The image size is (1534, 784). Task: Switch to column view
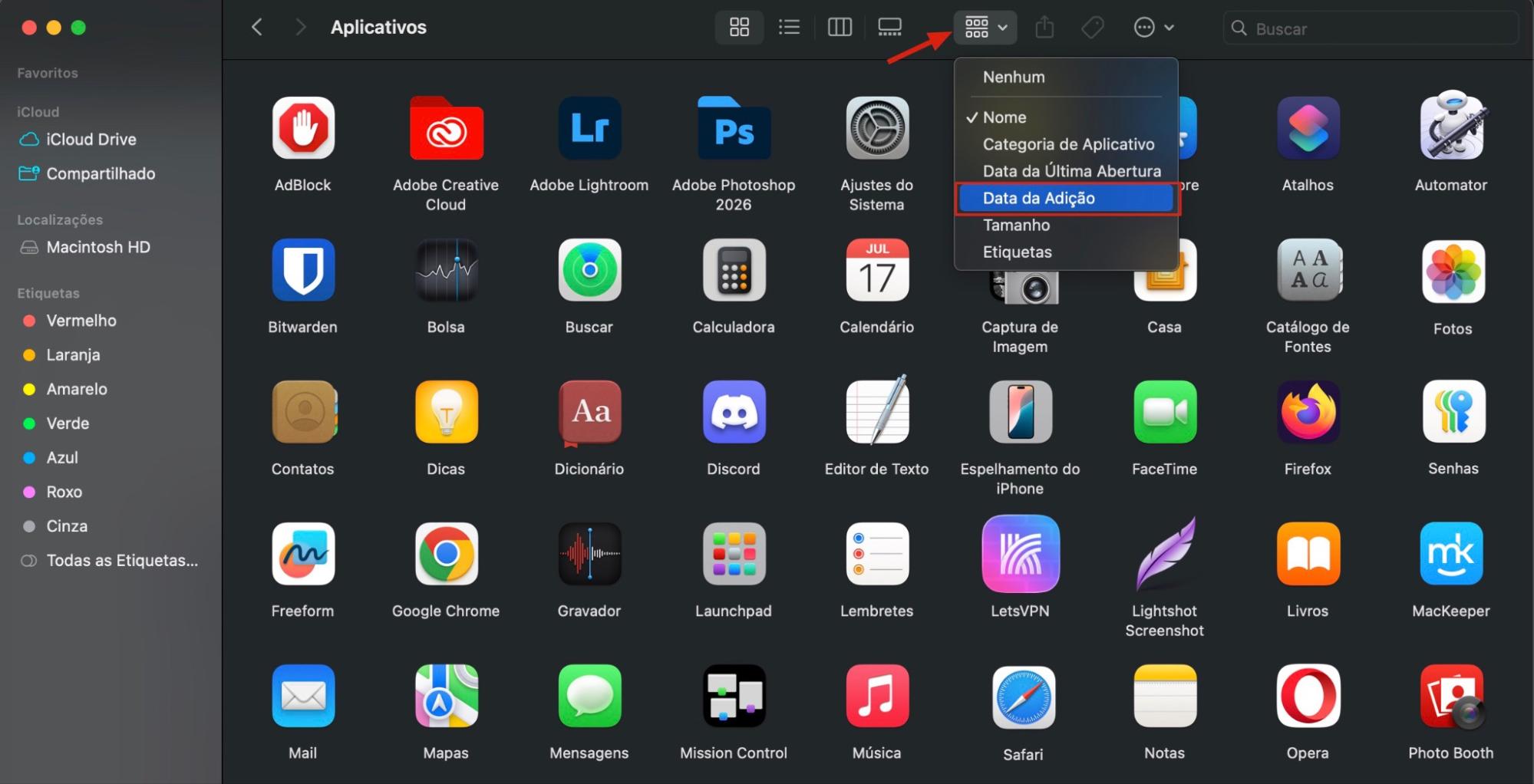[840, 28]
